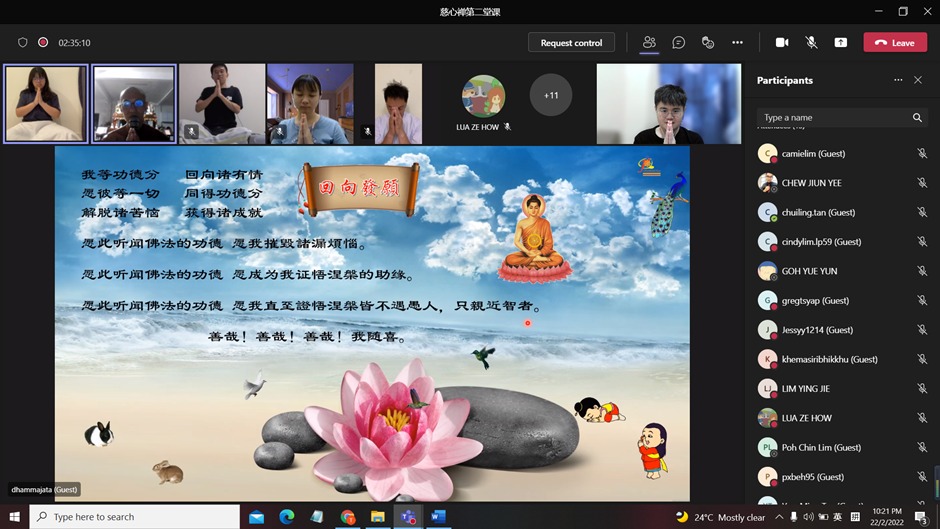
Task: Select participant LIM YING JIE
Action: click(842, 389)
